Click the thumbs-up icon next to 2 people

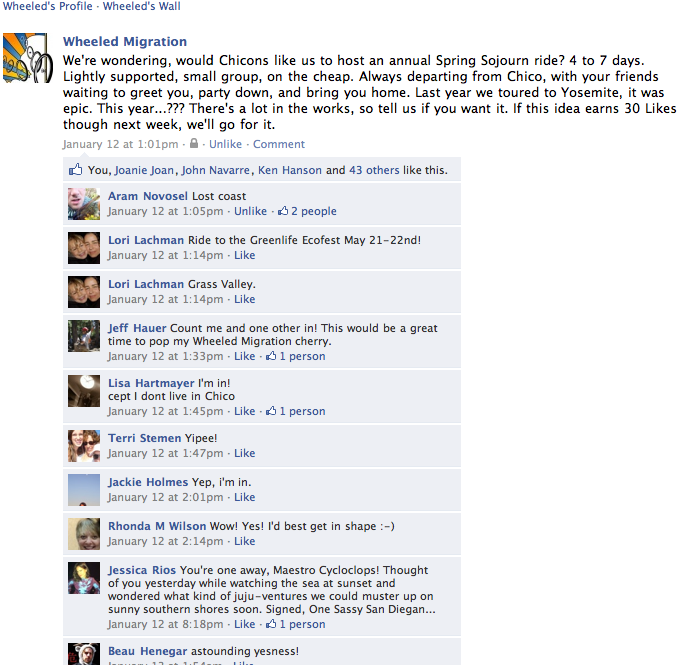pos(283,211)
